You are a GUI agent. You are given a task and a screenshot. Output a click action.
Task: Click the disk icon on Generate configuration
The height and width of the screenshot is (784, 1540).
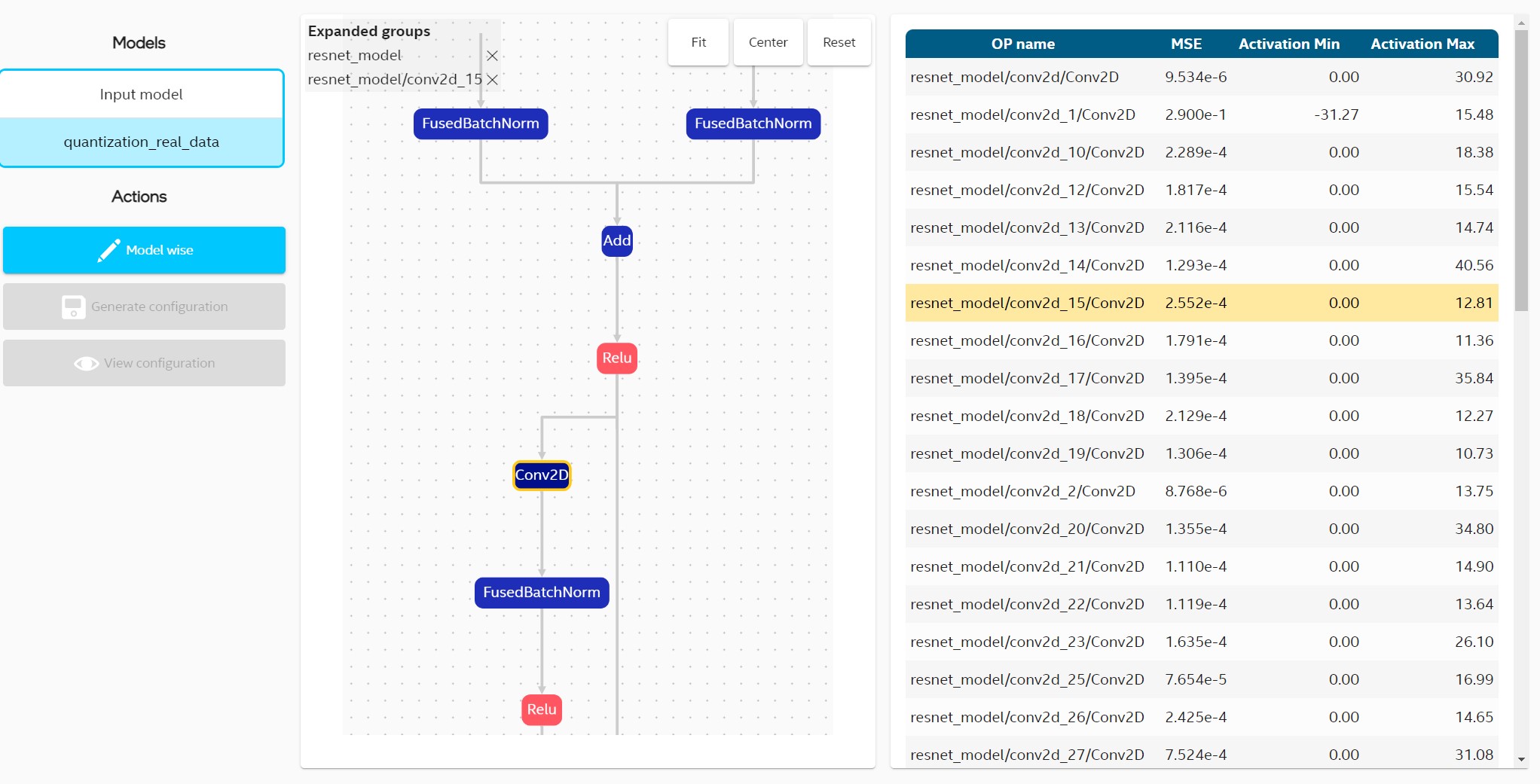(73, 307)
